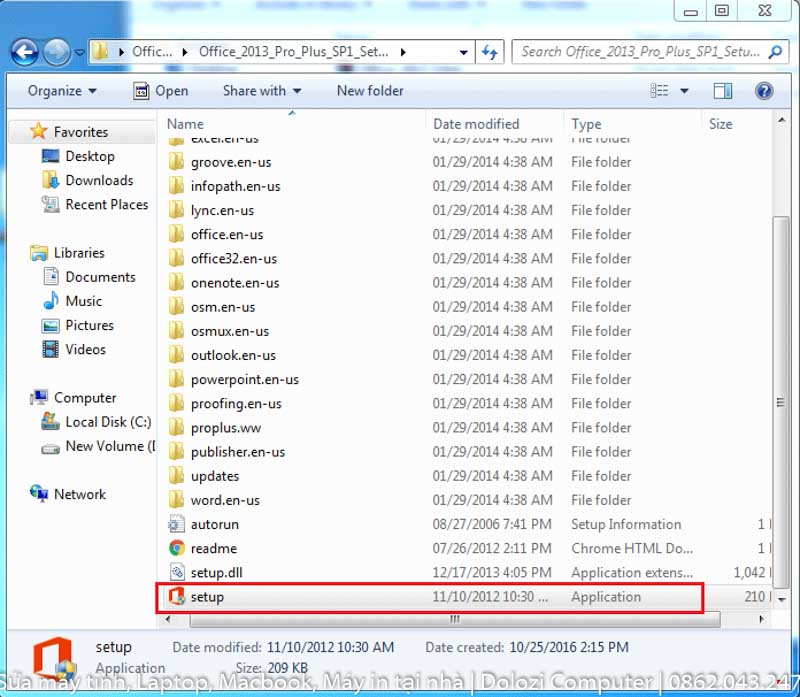
Task: Open the readme Chrome HTML document
Action: tap(213, 548)
